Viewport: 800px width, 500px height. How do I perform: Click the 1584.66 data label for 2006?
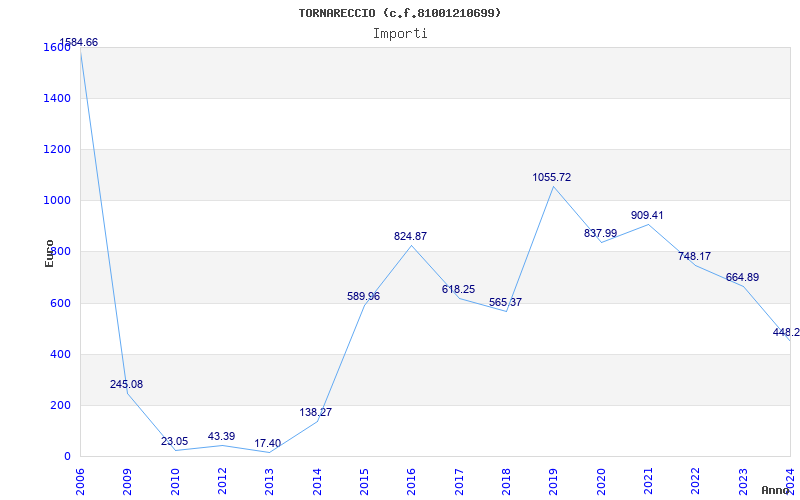pyautogui.click(x=79, y=42)
